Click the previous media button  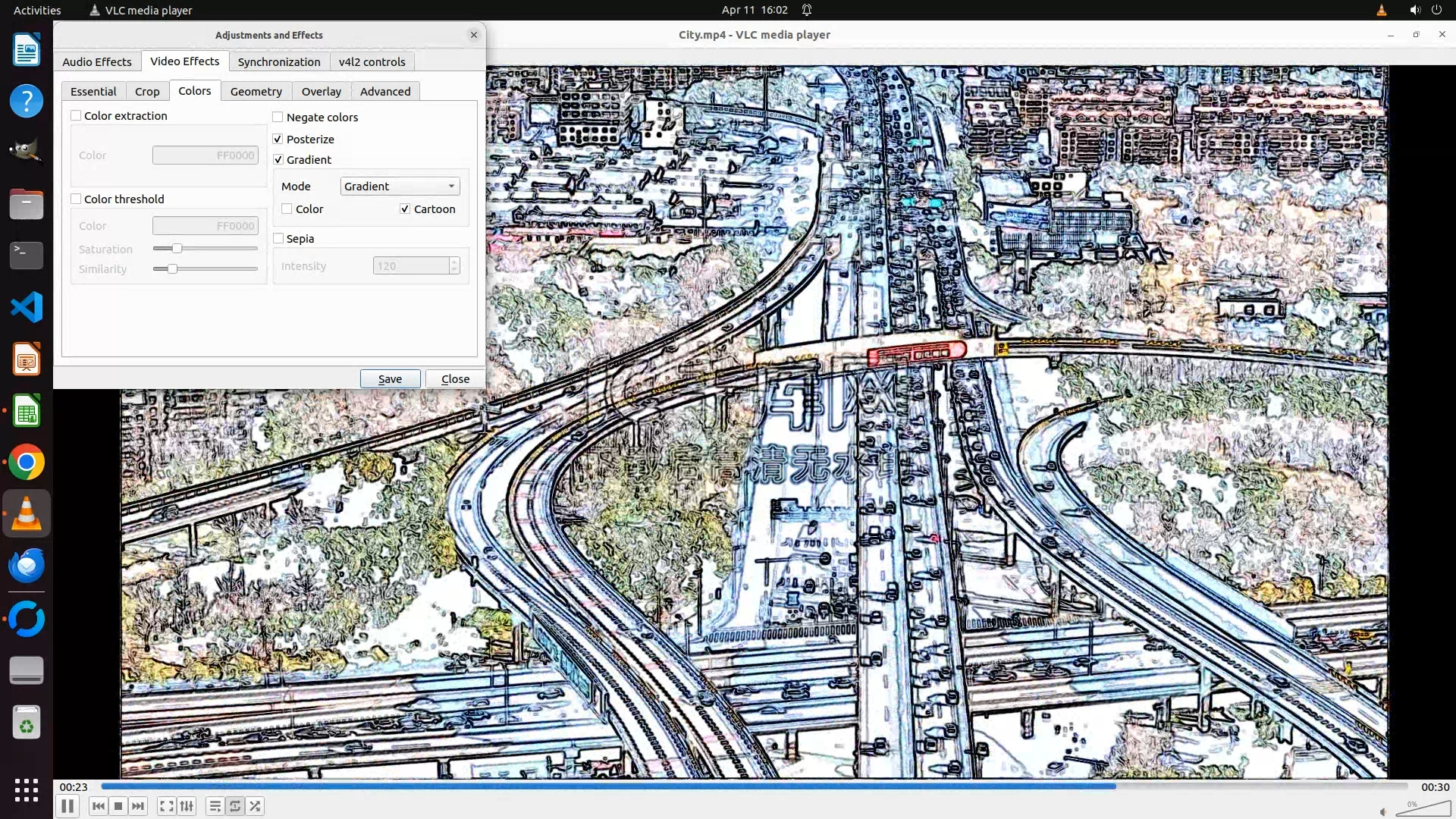(x=98, y=806)
